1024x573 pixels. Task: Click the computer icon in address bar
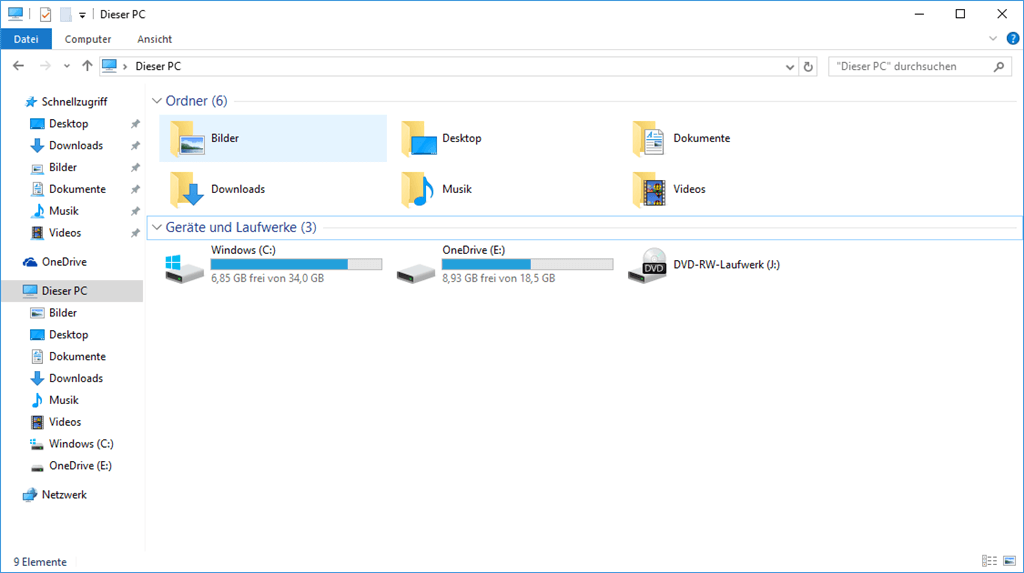click(x=109, y=66)
